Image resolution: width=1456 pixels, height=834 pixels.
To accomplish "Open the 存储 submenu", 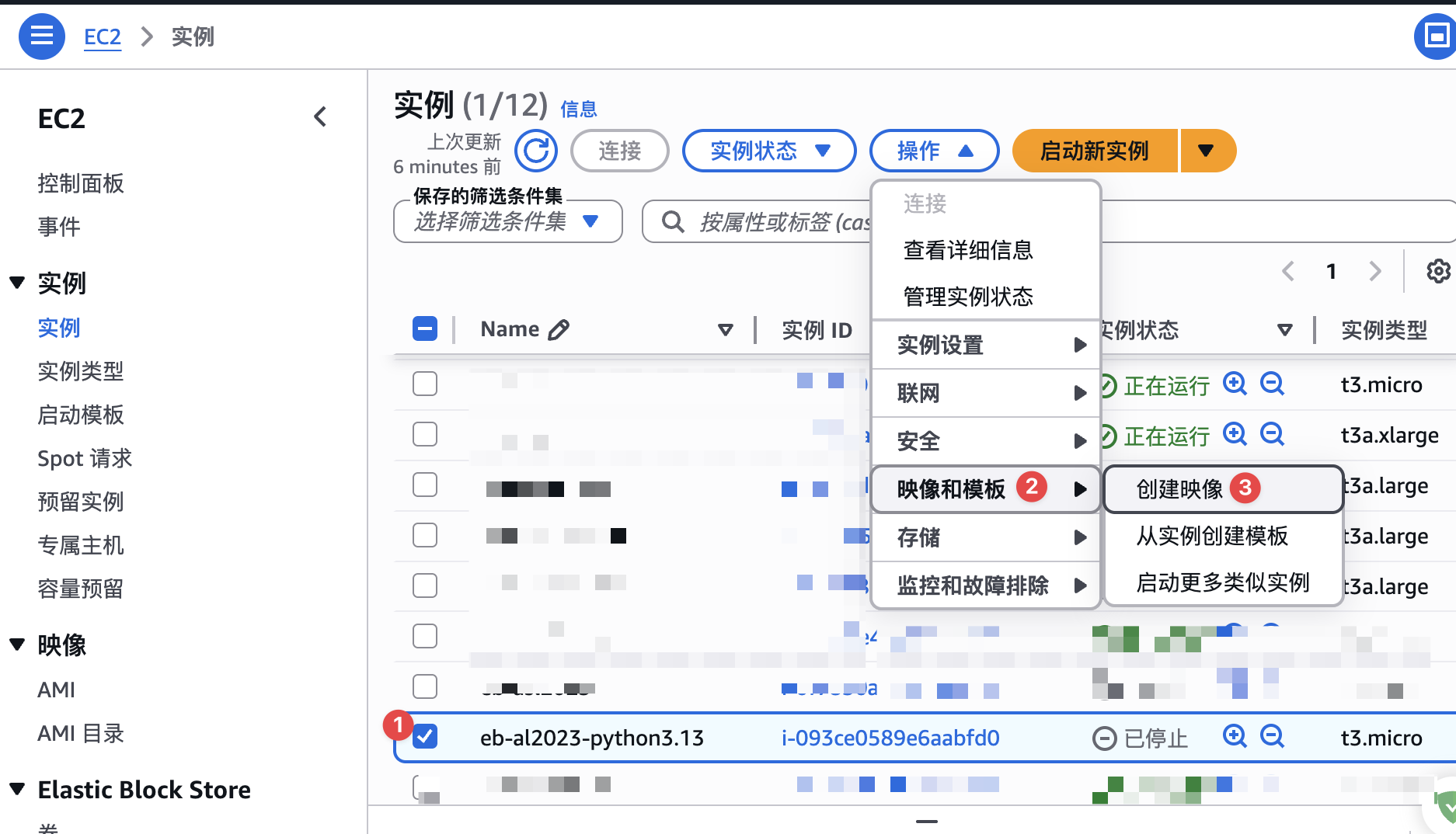I will click(986, 537).
